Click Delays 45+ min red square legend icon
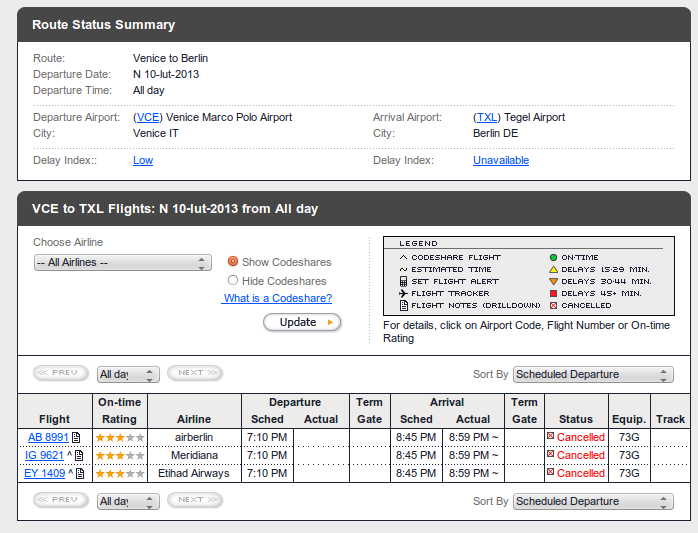This screenshot has height=533, width=698. [553, 293]
